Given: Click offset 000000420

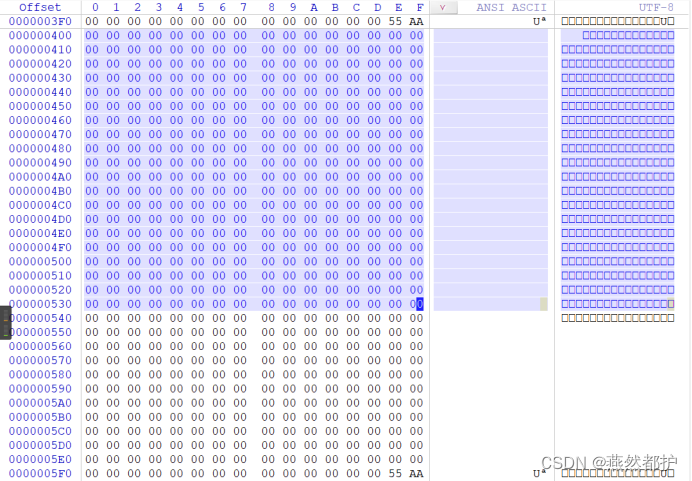Looking at the screenshot, I should [x=40, y=64].
